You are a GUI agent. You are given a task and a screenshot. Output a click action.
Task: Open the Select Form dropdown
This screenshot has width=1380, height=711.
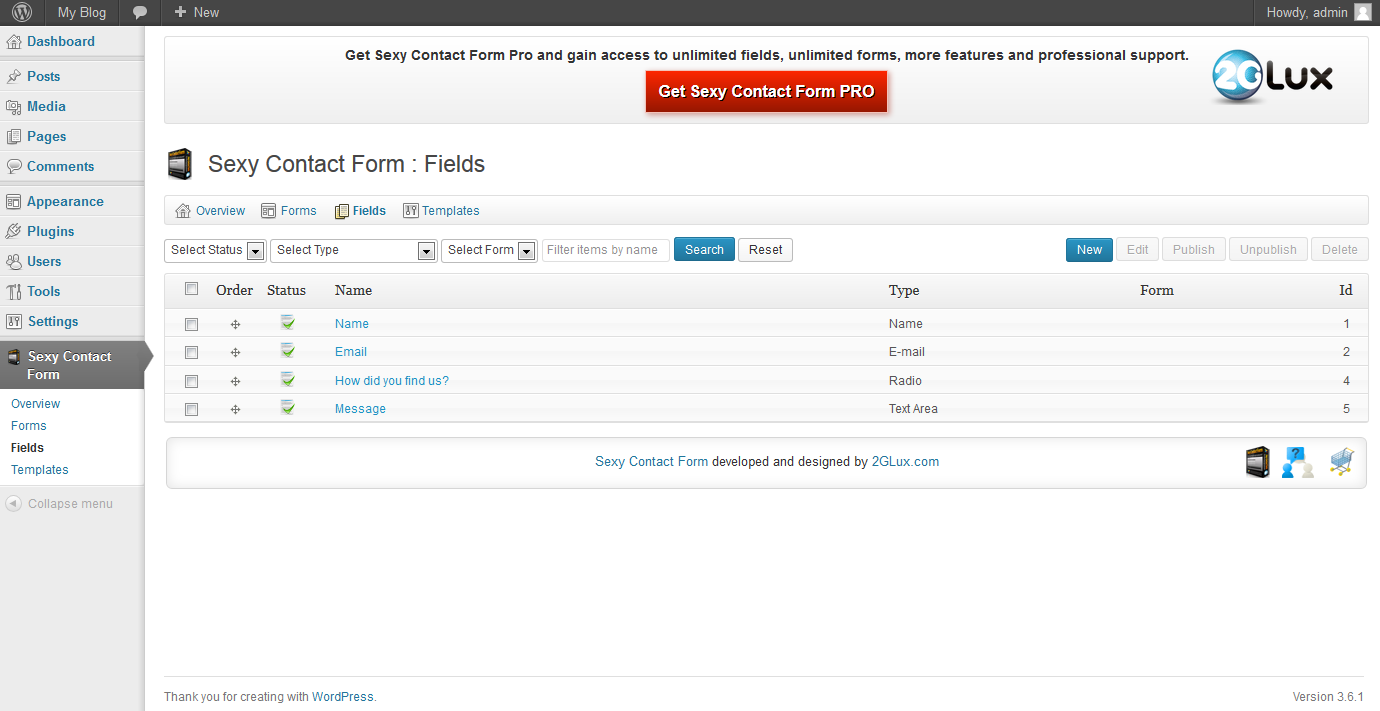point(489,250)
